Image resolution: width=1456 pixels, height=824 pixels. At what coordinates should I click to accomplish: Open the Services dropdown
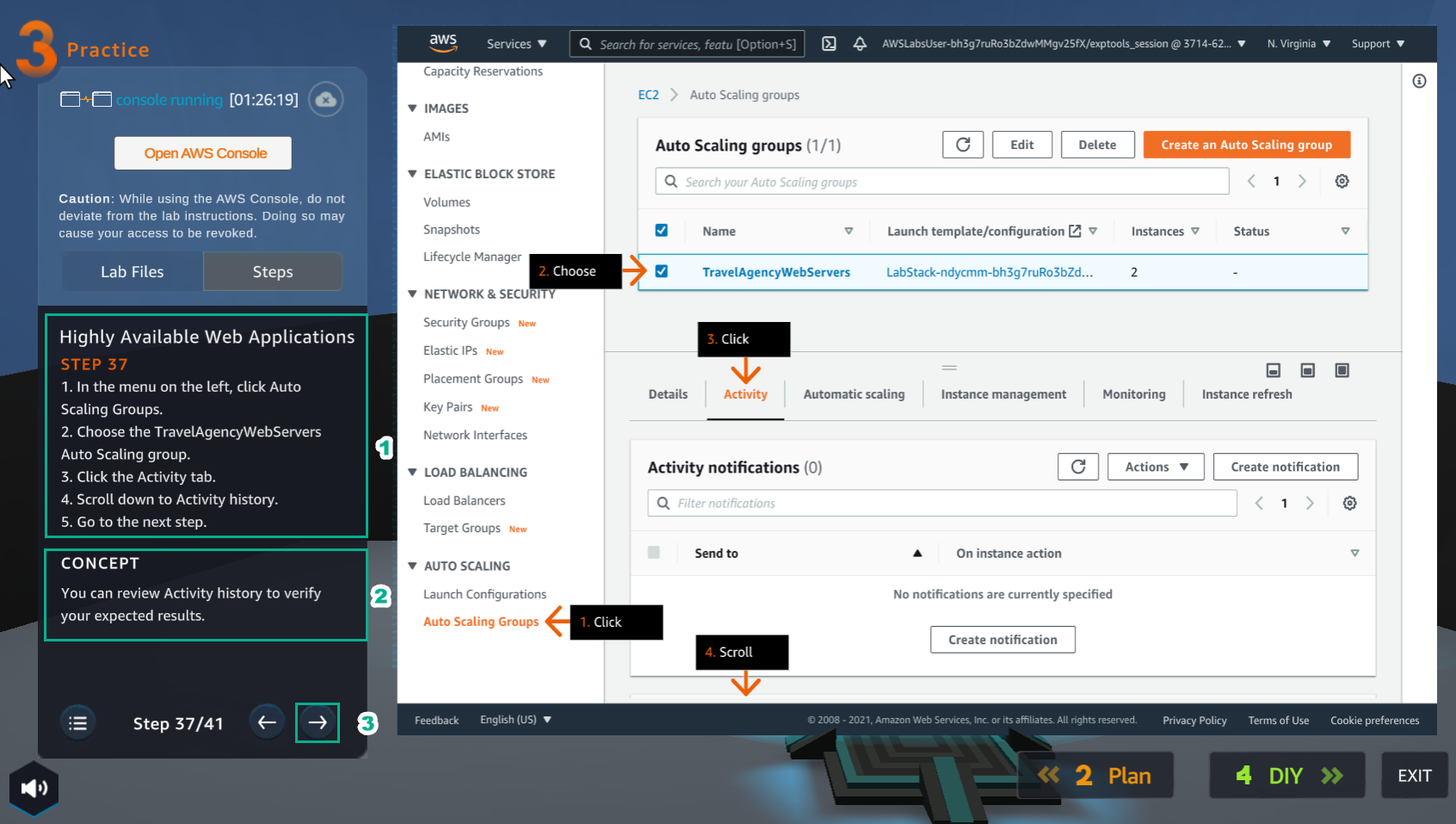point(516,44)
